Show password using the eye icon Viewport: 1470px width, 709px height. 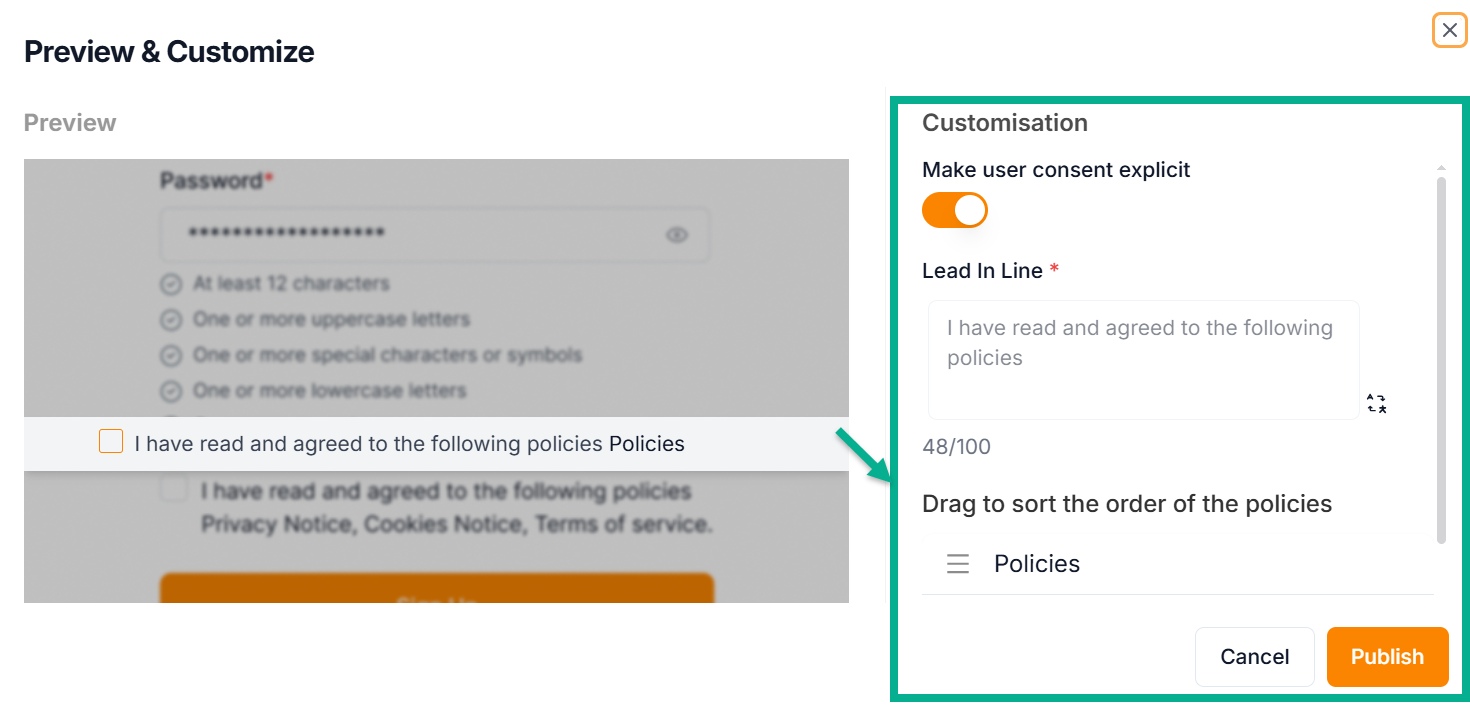677,235
